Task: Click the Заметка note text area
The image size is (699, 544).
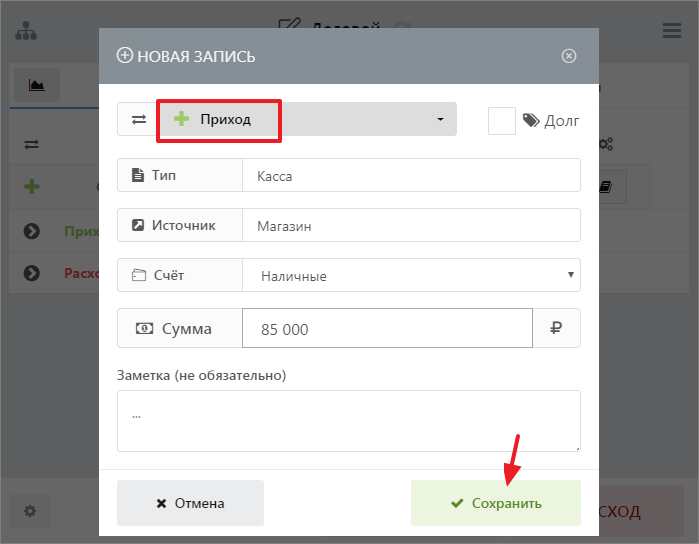Action: 348,420
